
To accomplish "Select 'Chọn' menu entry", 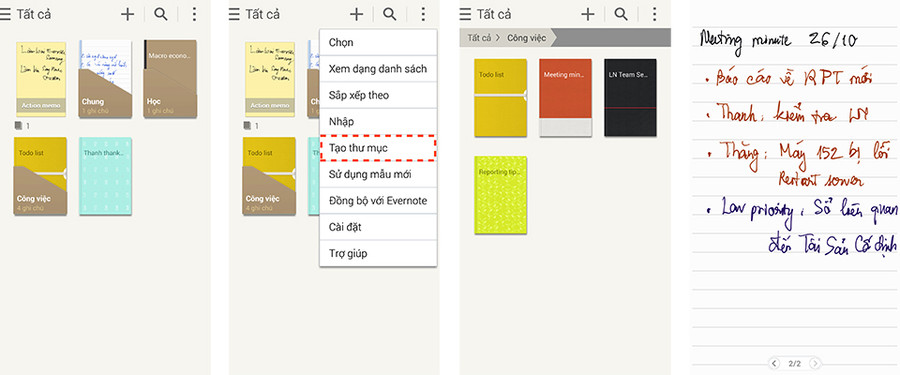I will 378,42.
